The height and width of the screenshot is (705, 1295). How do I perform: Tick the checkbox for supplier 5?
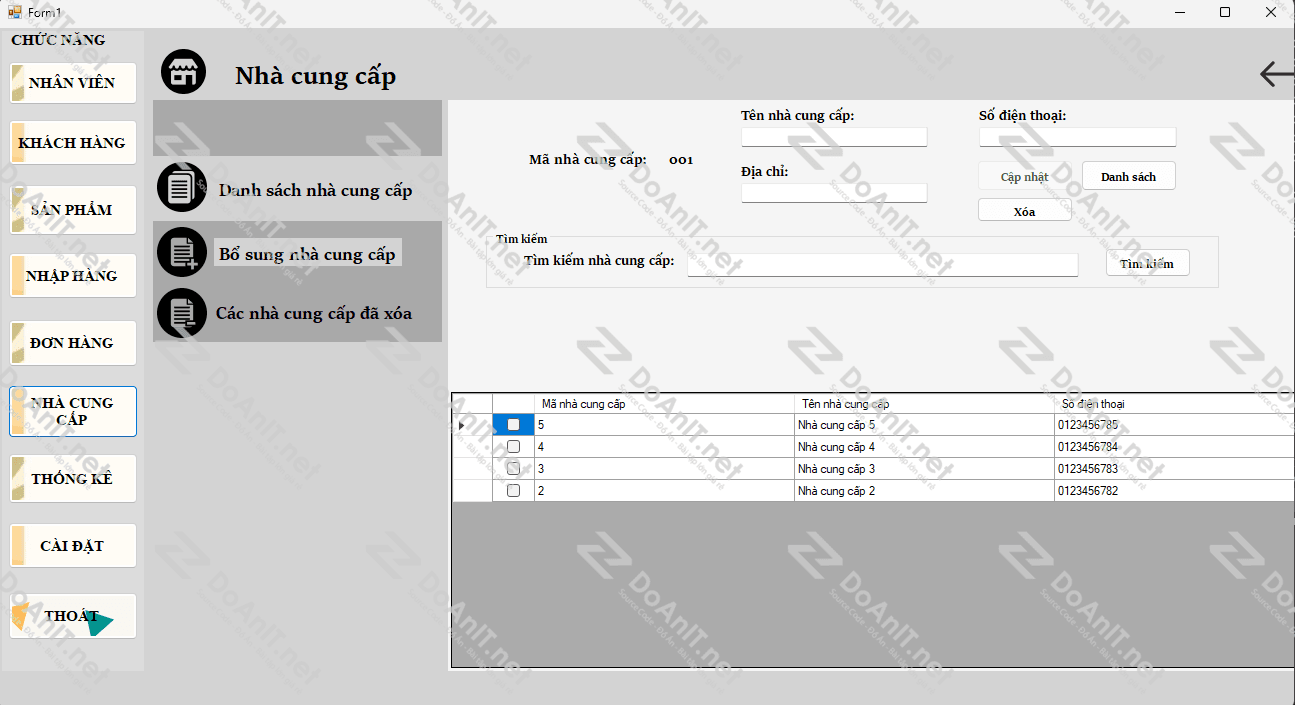(513, 425)
